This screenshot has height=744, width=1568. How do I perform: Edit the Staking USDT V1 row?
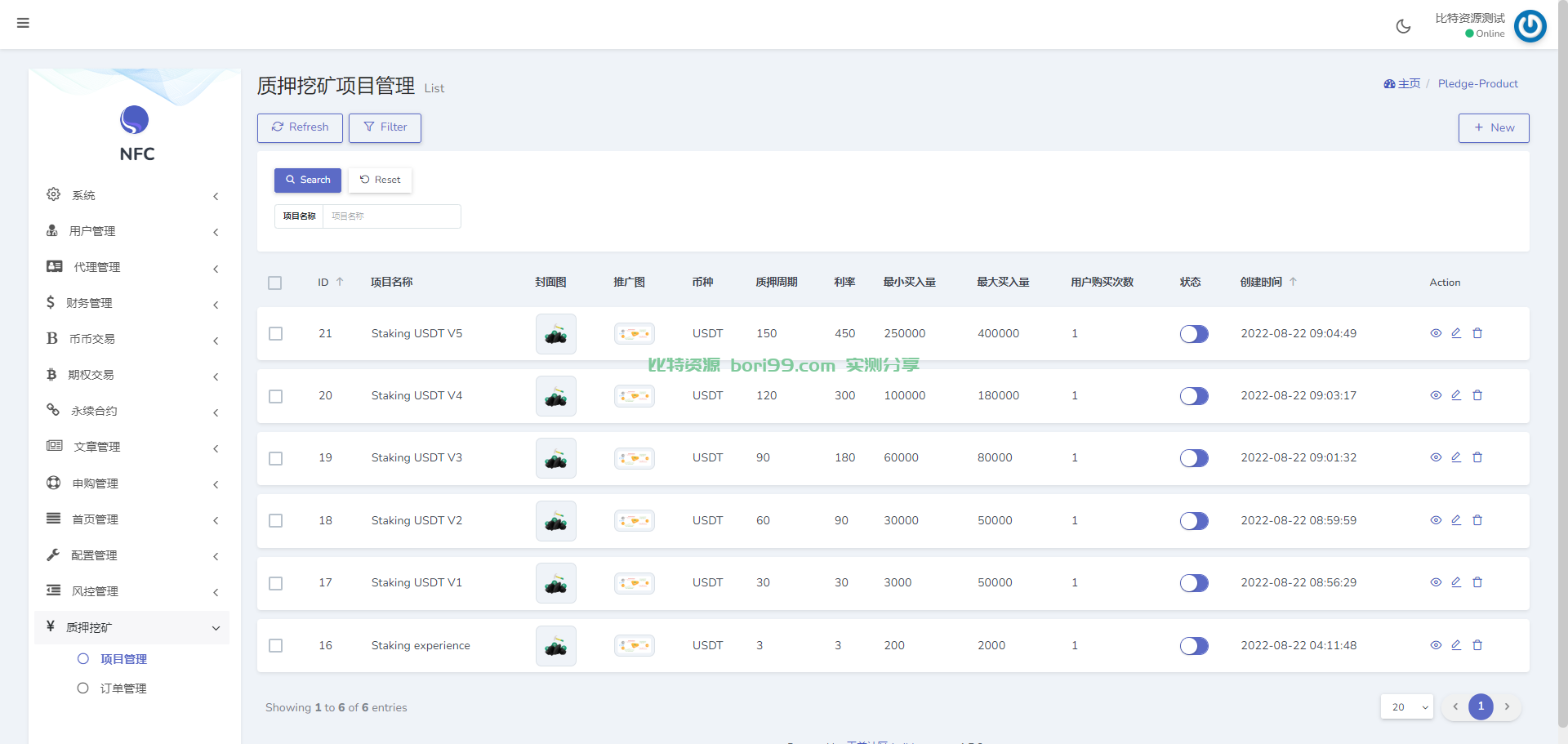tap(1456, 582)
